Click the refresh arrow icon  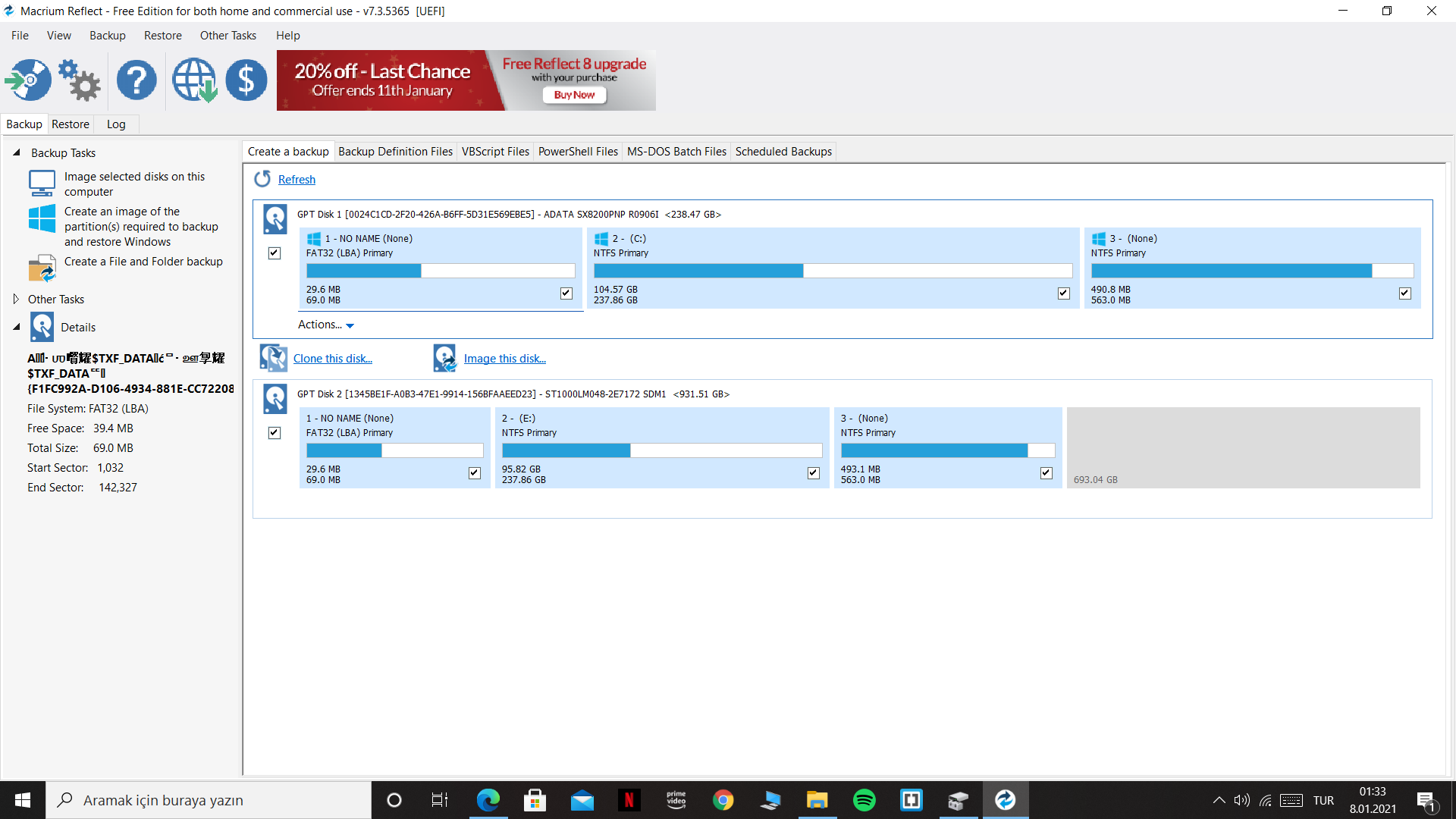click(262, 179)
